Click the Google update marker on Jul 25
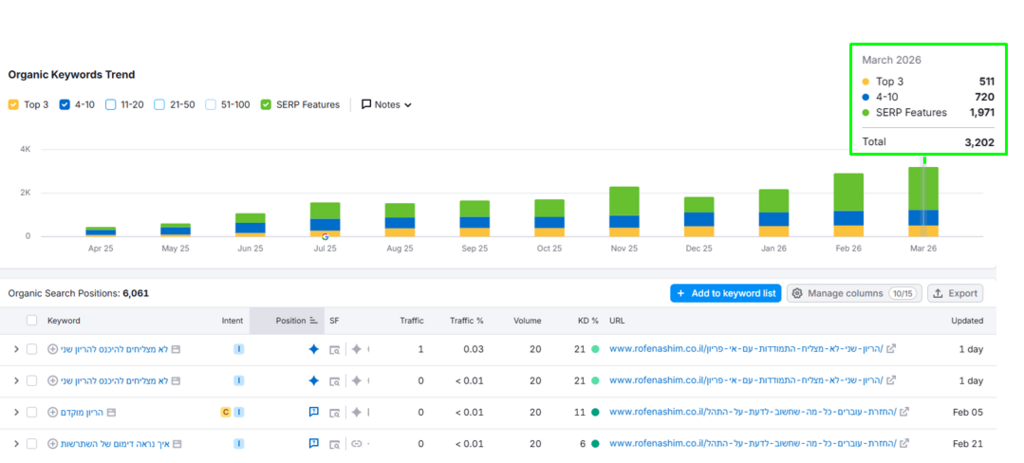 [x=324, y=236]
